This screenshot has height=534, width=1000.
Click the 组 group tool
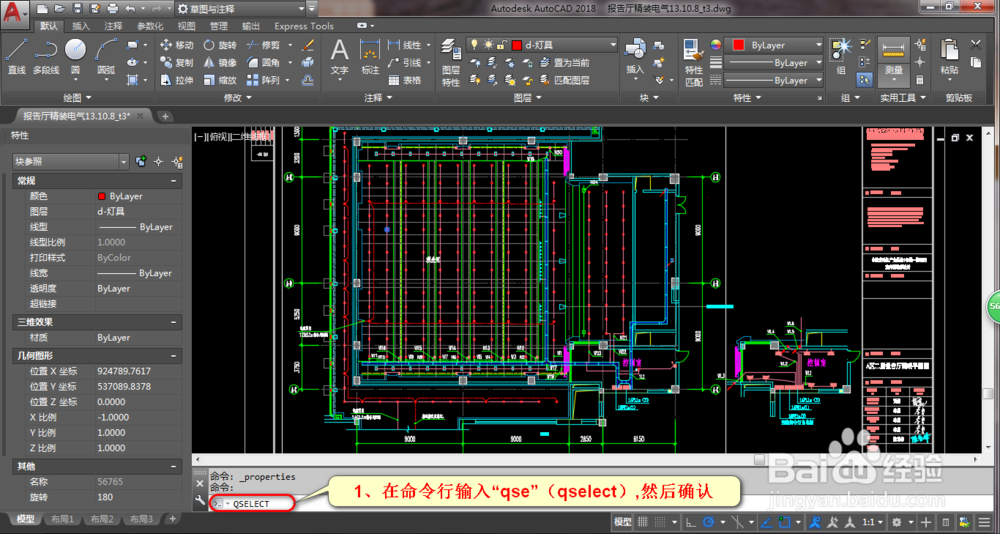point(841,57)
